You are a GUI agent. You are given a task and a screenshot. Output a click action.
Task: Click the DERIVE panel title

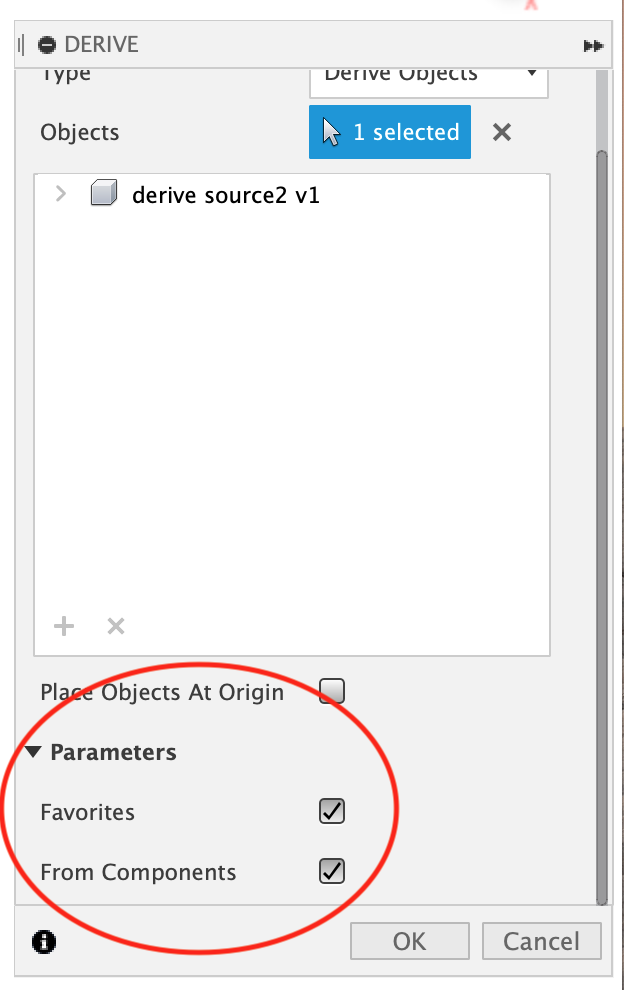101,45
